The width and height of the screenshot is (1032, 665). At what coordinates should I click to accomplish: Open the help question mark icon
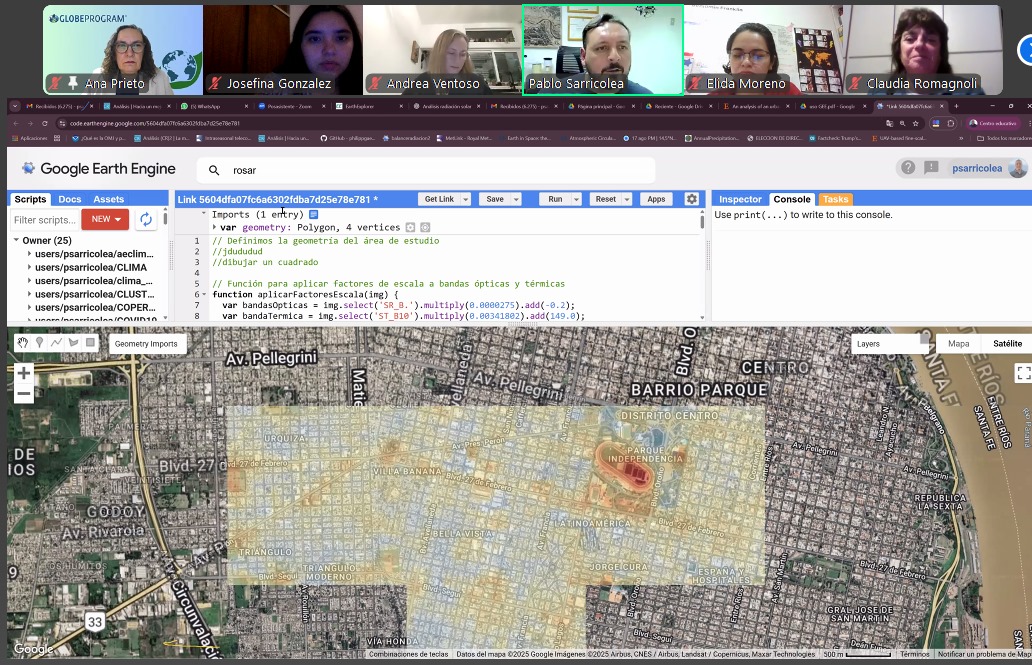[x=908, y=168]
